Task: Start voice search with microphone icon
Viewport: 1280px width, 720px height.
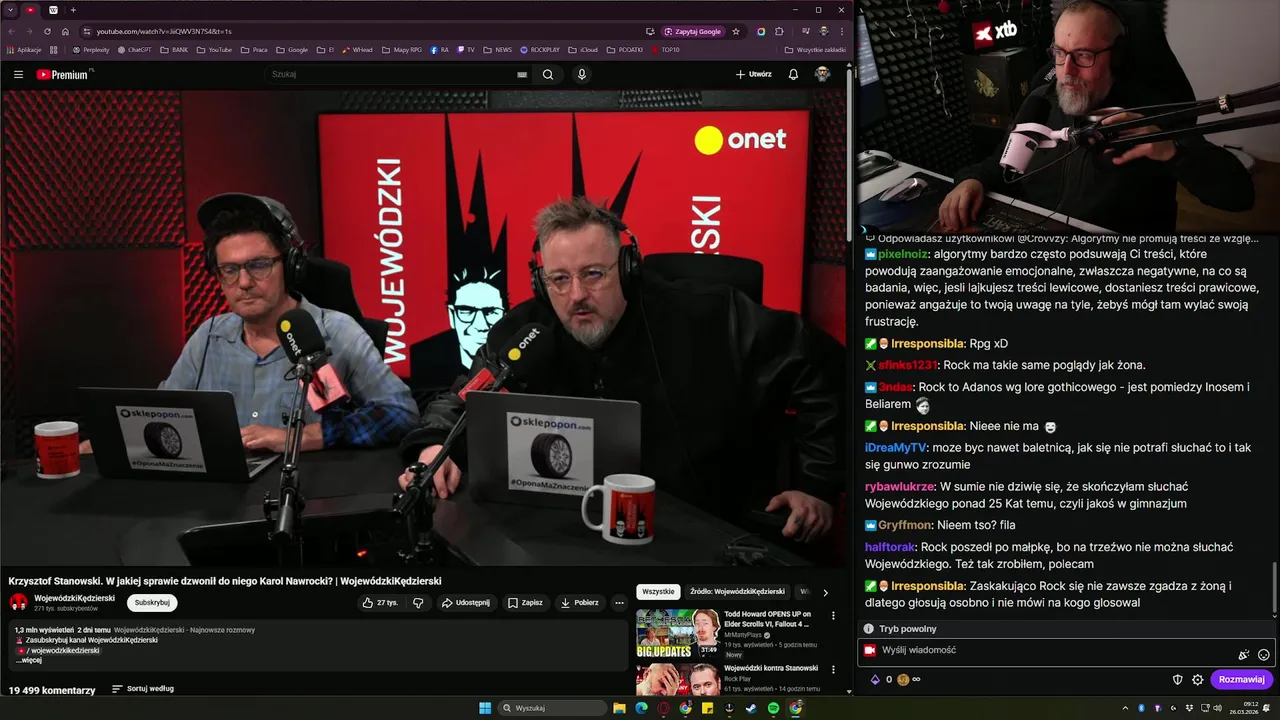Action: click(x=581, y=74)
